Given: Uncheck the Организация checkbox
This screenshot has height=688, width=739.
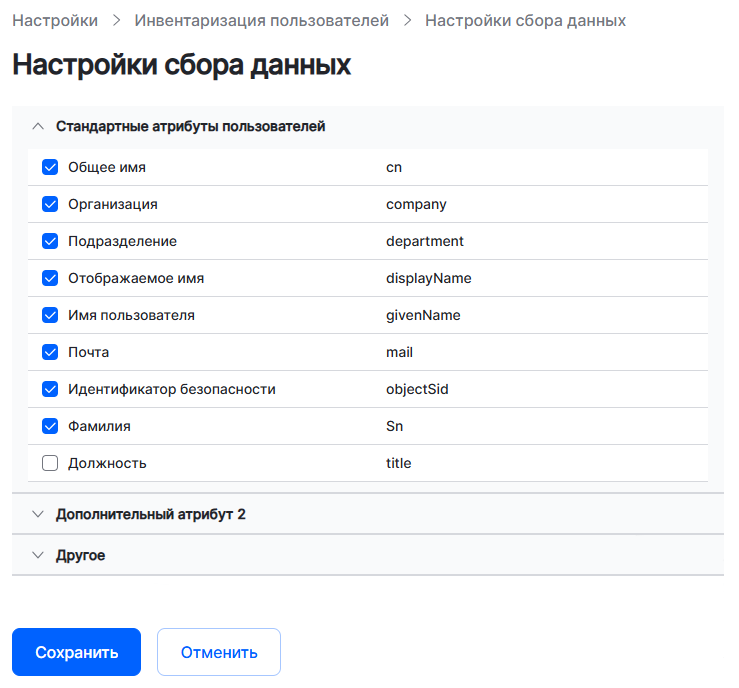Looking at the screenshot, I should (50, 204).
